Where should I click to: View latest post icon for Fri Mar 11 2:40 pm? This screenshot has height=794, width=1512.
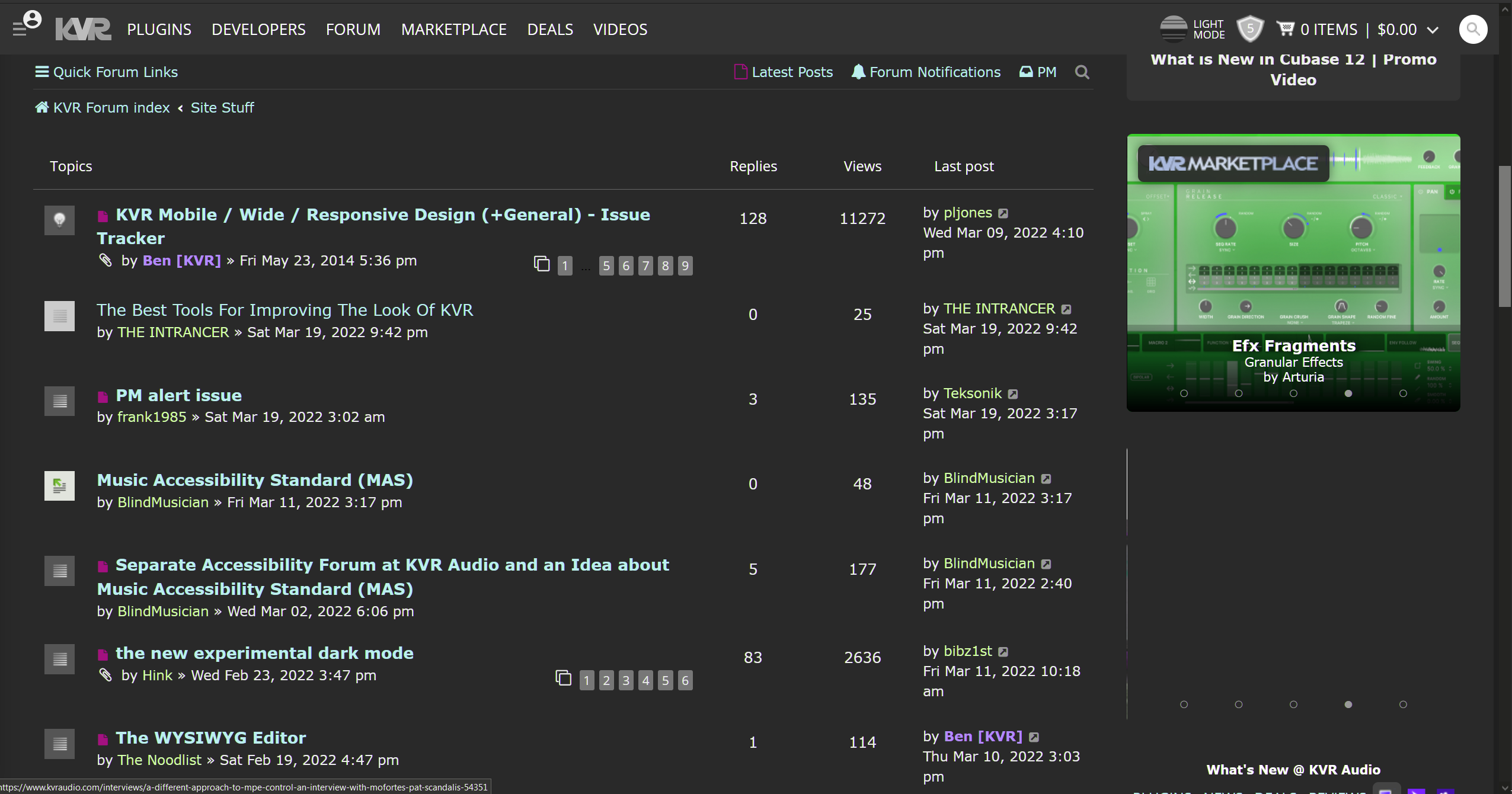tap(1046, 564)
